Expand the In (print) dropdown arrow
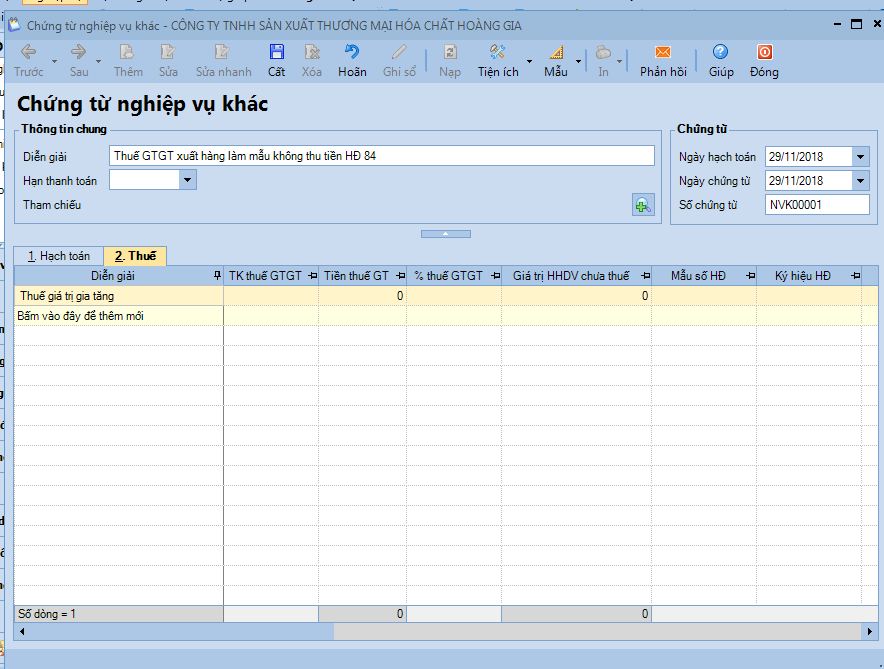The image size is (884, 669). click(x=619, y=61)
